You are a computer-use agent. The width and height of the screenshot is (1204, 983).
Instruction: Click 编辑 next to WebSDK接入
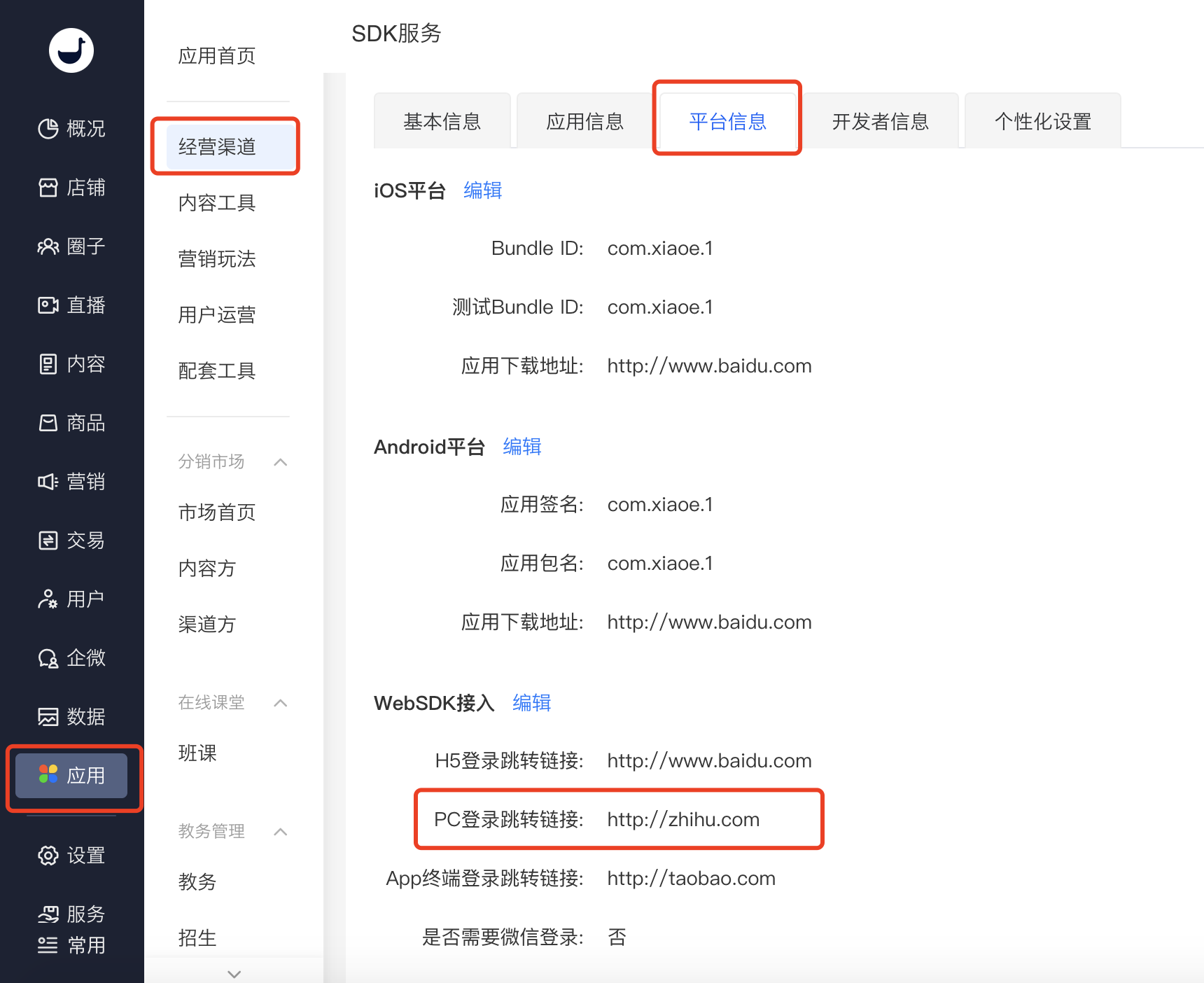point(531,703)
